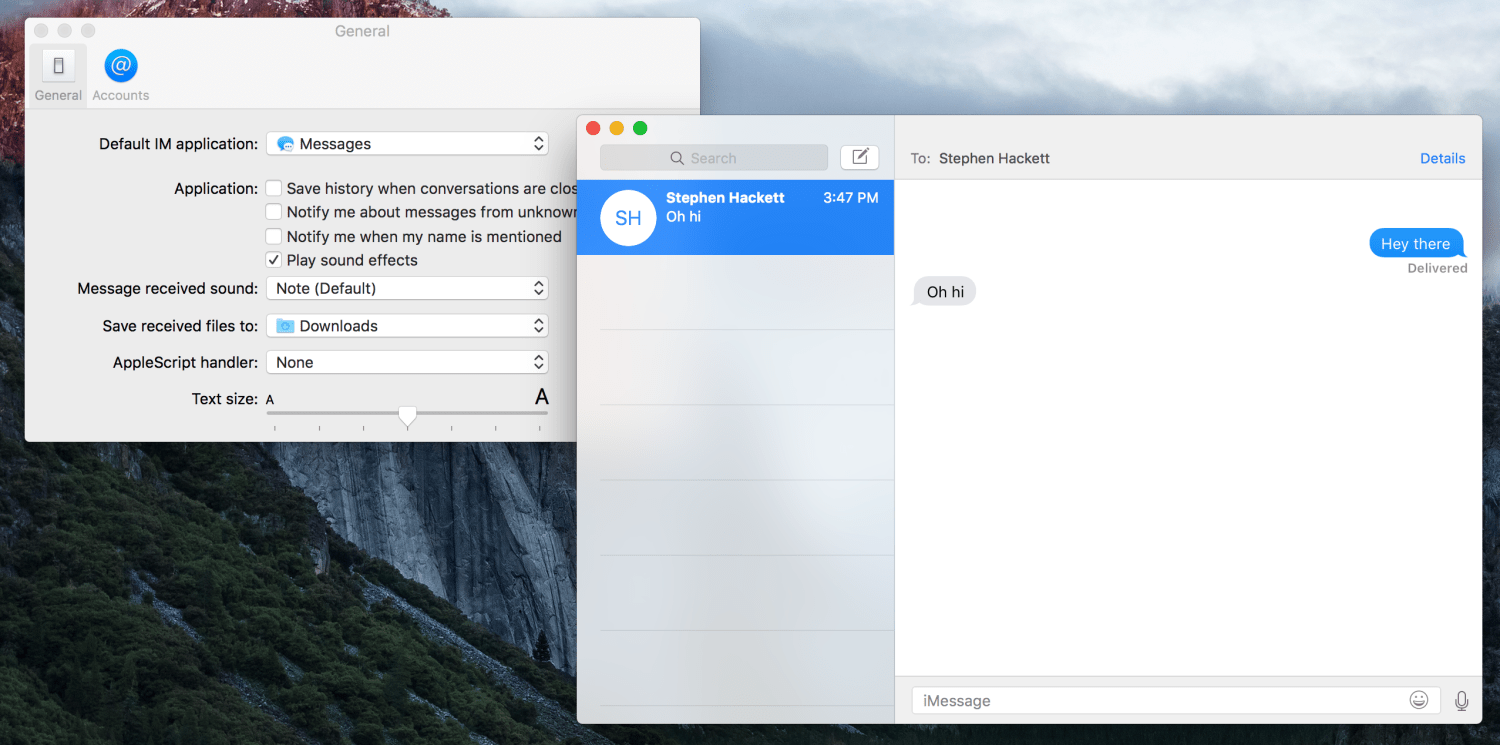Click the 3:47 PM conversation timestamp

[851, 198]
